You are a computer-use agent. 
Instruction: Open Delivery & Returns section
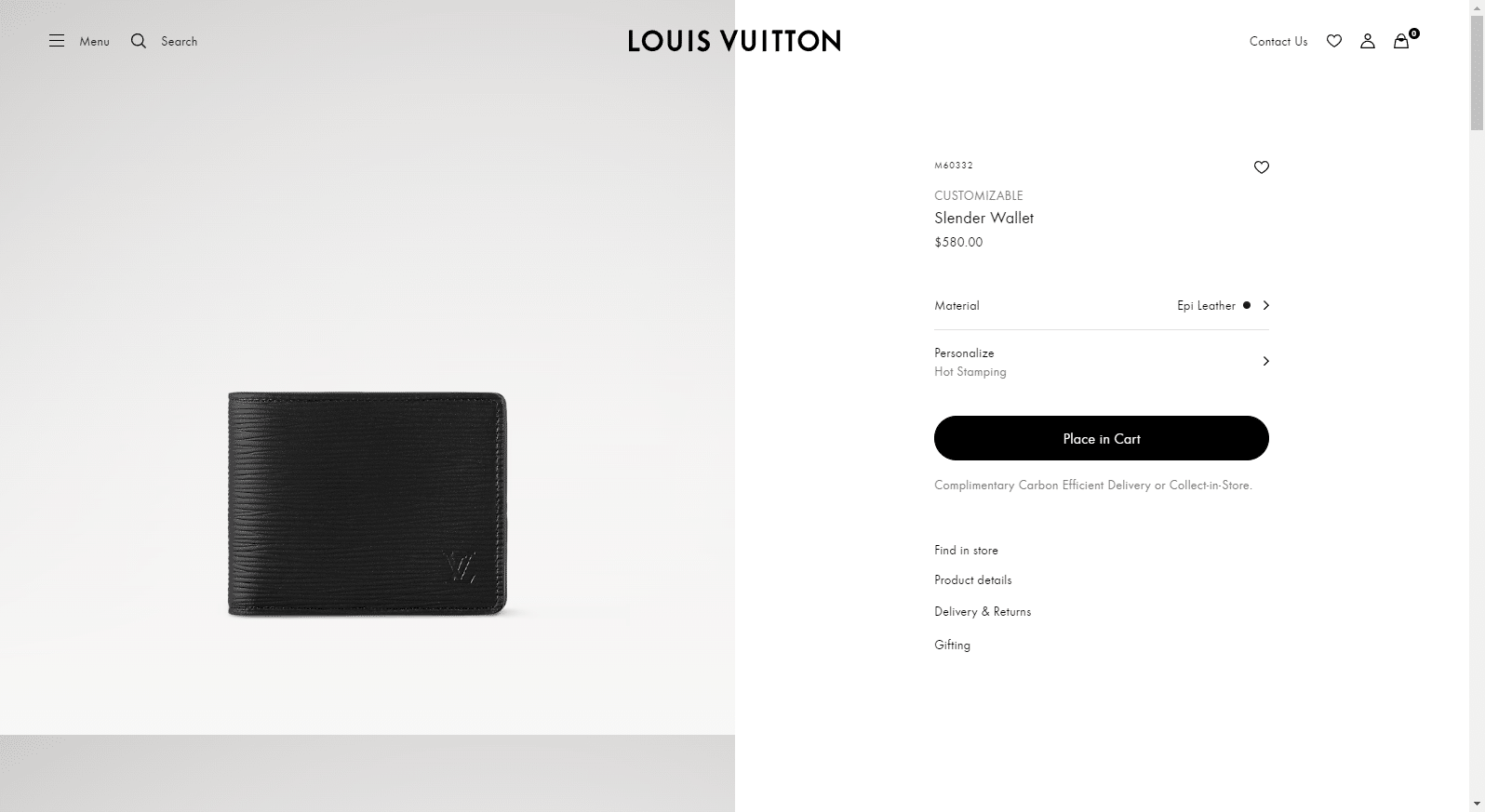pos(983,612)
